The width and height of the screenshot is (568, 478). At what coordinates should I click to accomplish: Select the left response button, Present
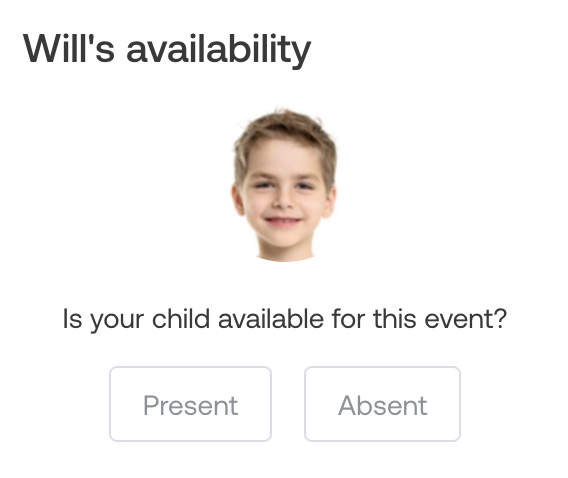pos(190,404)
